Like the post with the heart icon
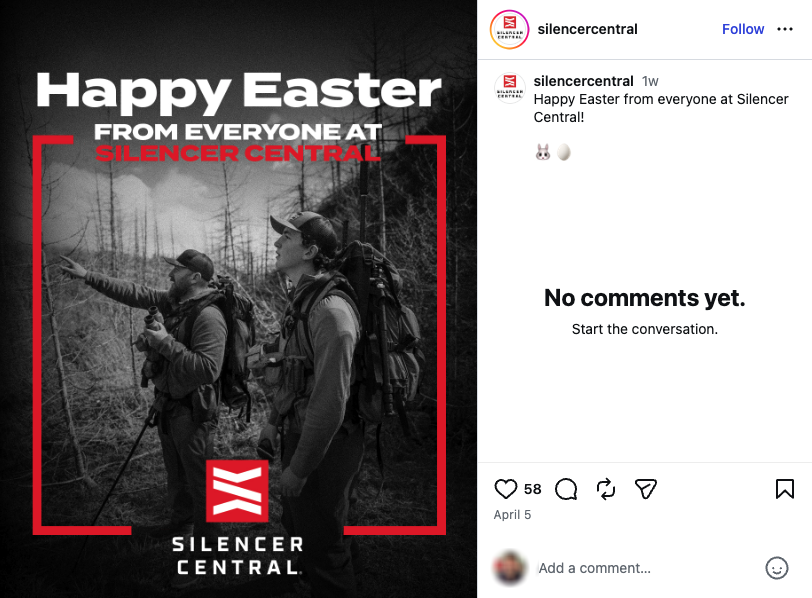Screen dimensions: 812x598 (x=506, y=489)
